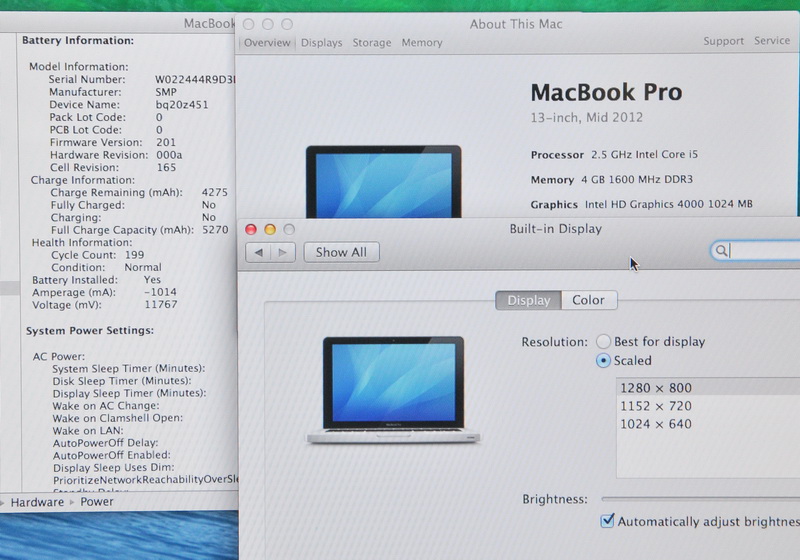Choose the 1280 × 800 resolution
Screen dimensions: 800x560
[x=708, y=388]
